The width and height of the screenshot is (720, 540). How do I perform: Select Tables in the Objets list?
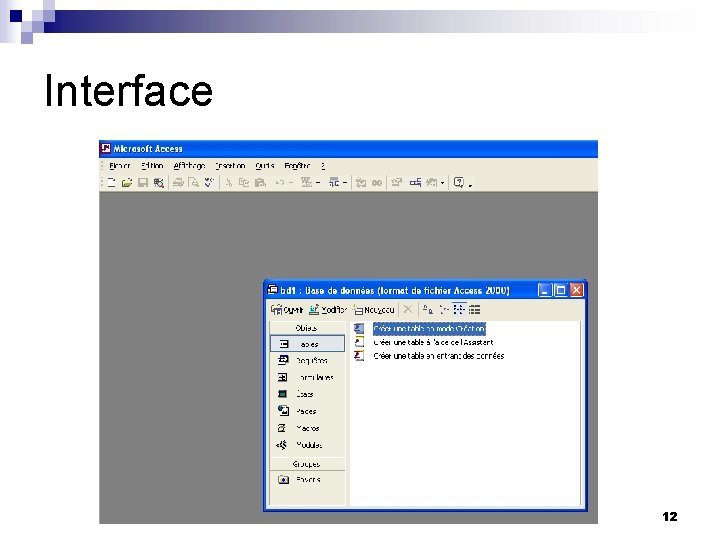point(307,344)
